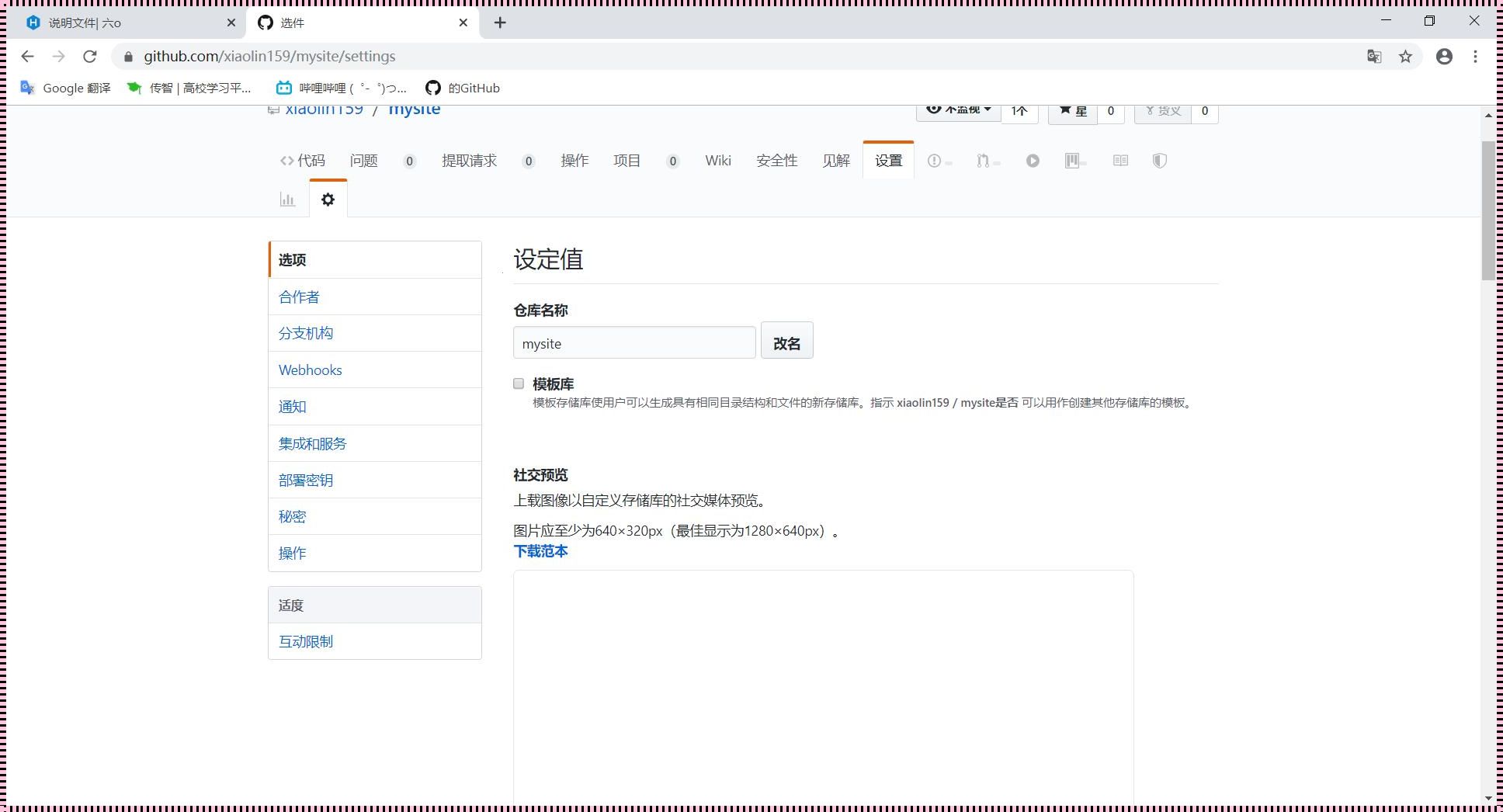Viewport: 1503px width, 812px height.
Task: Open a new tab with the plus icon
Action: [x=500, y=23]
